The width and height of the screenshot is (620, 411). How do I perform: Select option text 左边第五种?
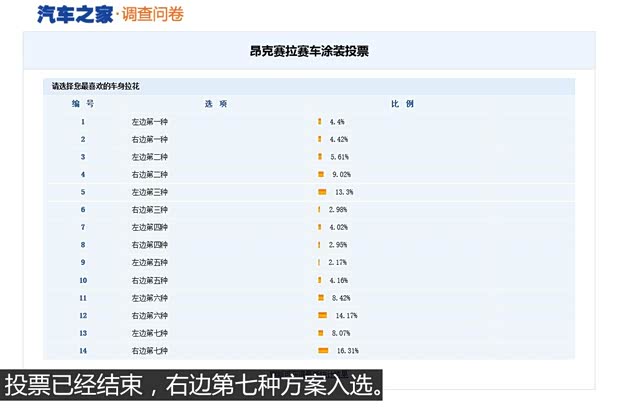click(149, 262)
